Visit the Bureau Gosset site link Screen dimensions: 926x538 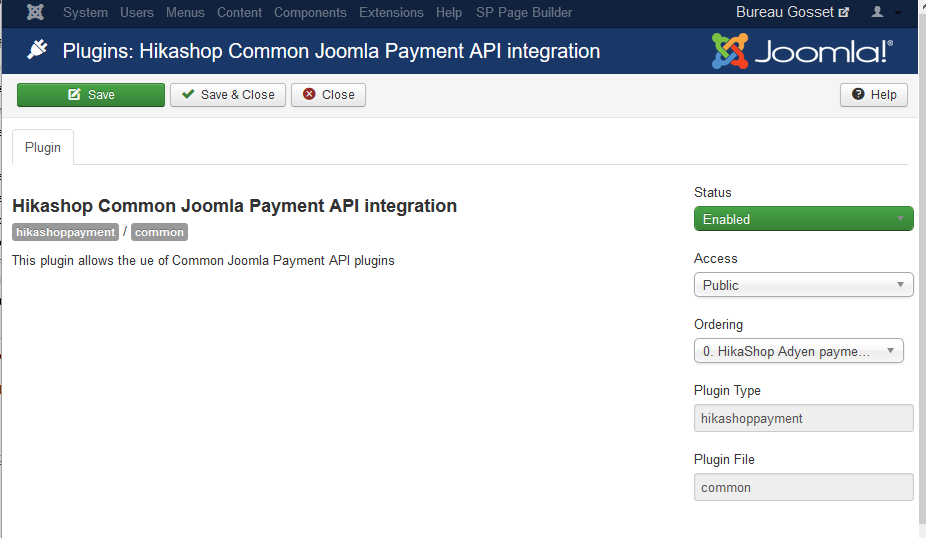(792, 12)
